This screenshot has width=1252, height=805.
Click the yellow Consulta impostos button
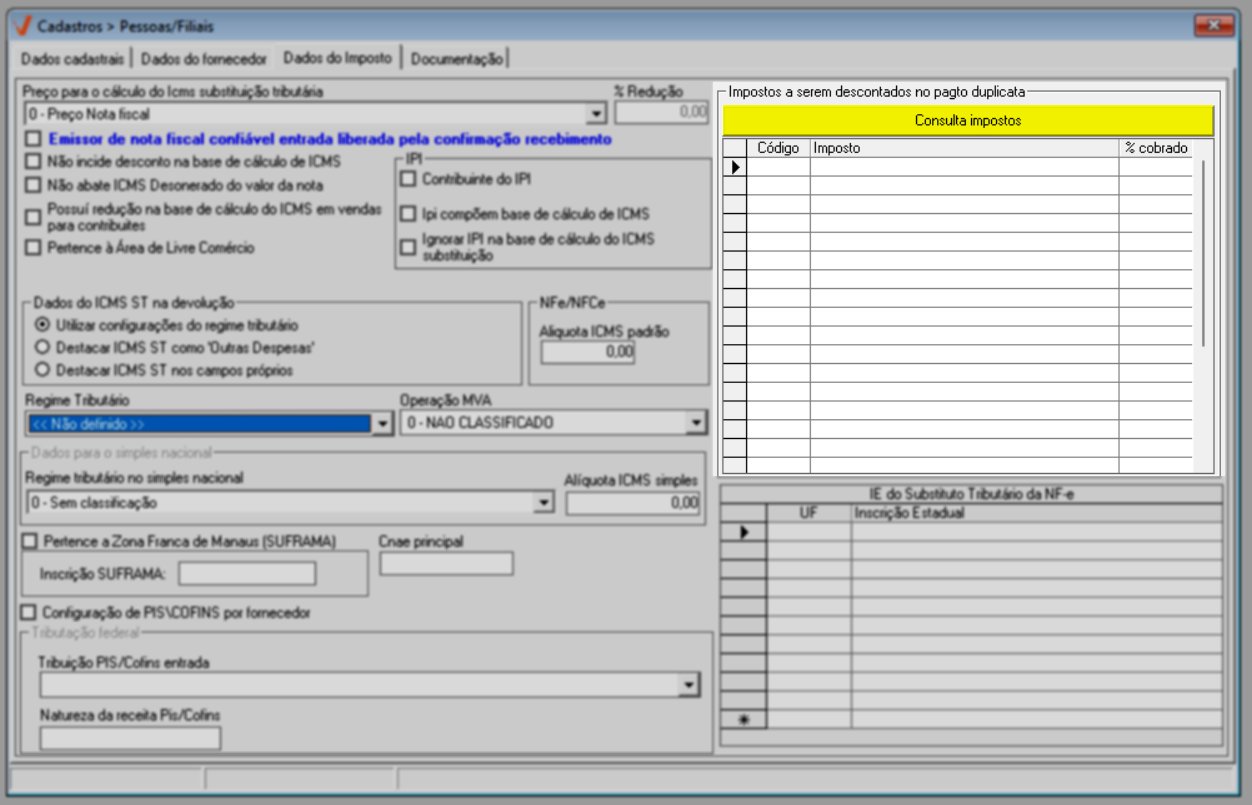[x=967, y=121]
